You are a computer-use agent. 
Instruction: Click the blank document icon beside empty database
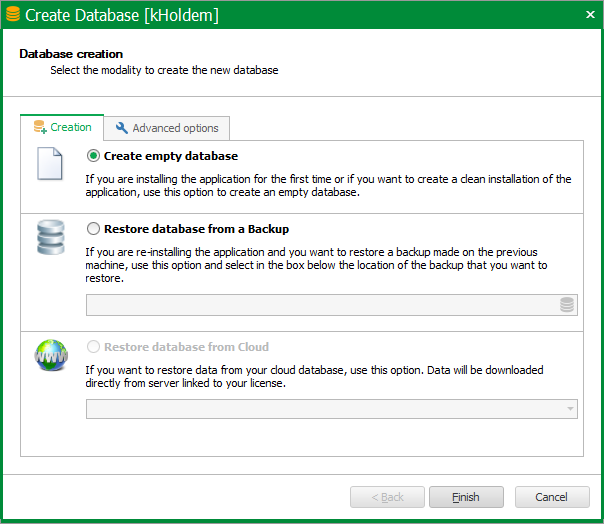coord(50,163)
